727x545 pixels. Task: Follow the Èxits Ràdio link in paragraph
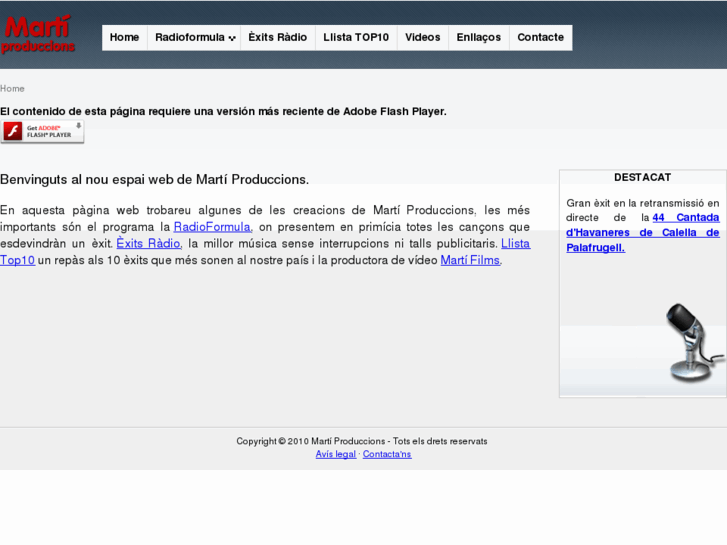(148, 244)
